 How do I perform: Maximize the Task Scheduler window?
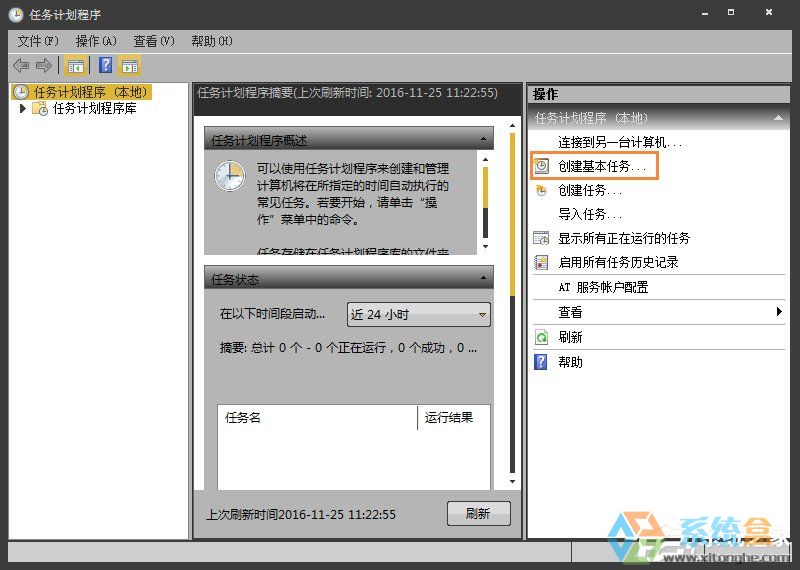[x=731, y=12]
